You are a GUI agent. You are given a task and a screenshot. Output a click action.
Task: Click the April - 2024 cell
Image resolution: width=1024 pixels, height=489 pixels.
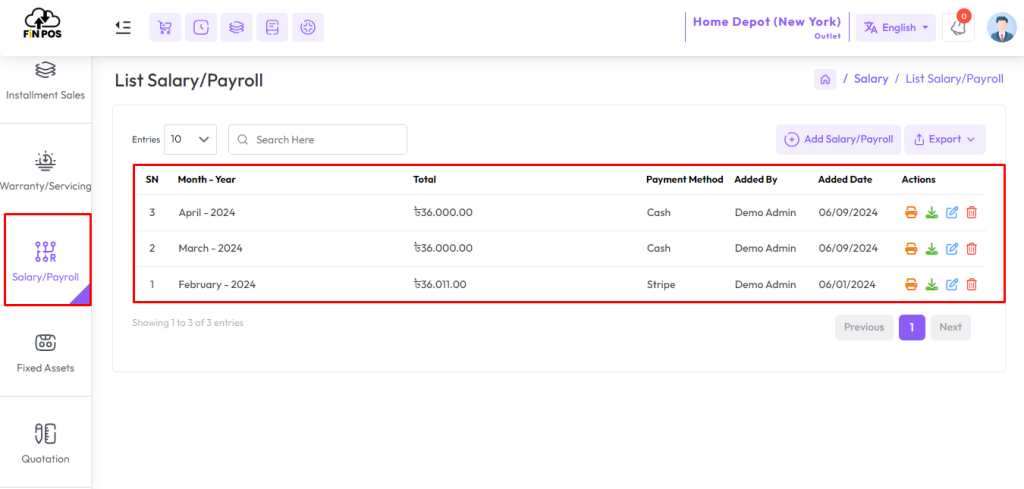(x=206, y=212)
